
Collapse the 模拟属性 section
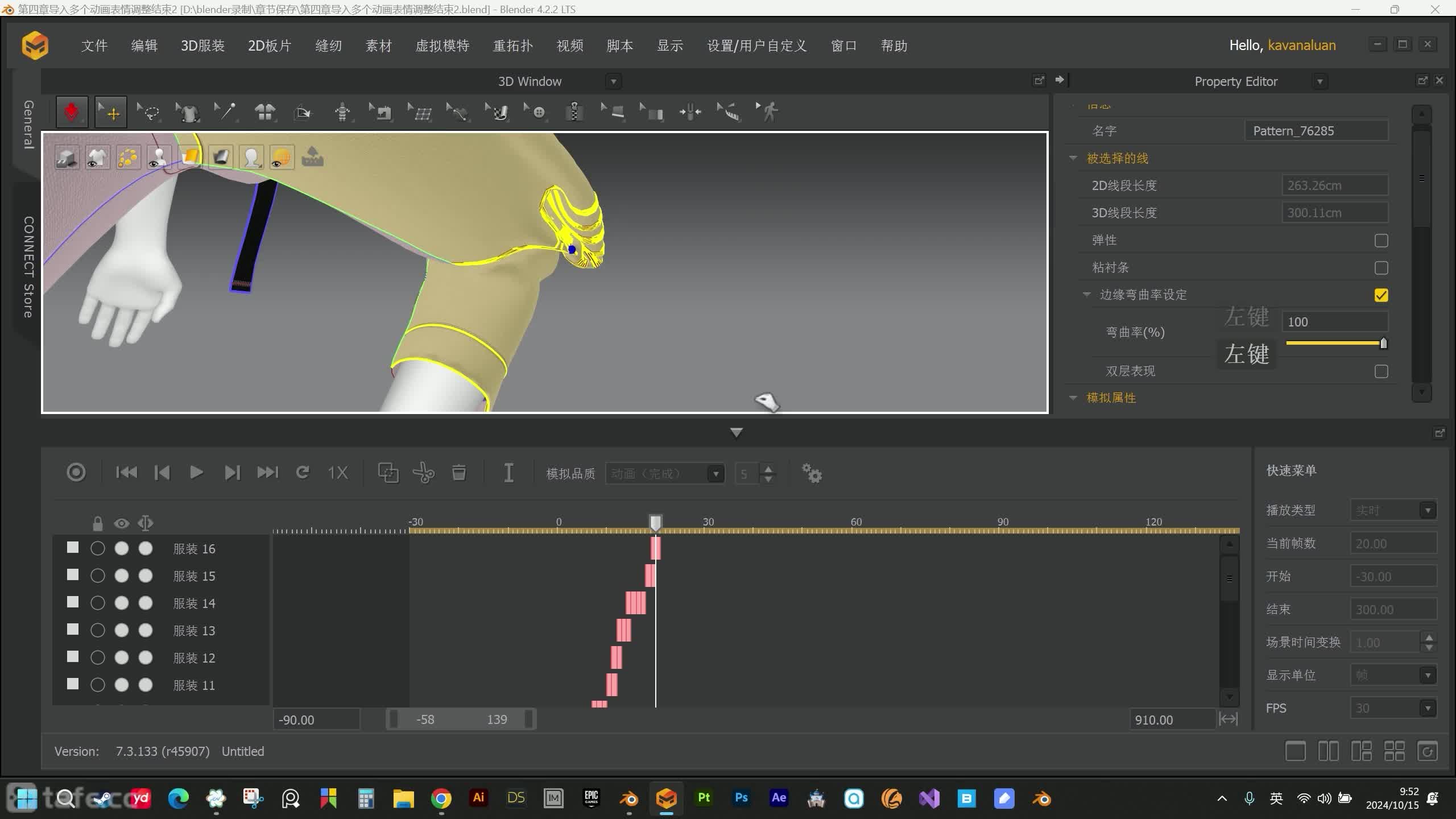point(1073,398)
